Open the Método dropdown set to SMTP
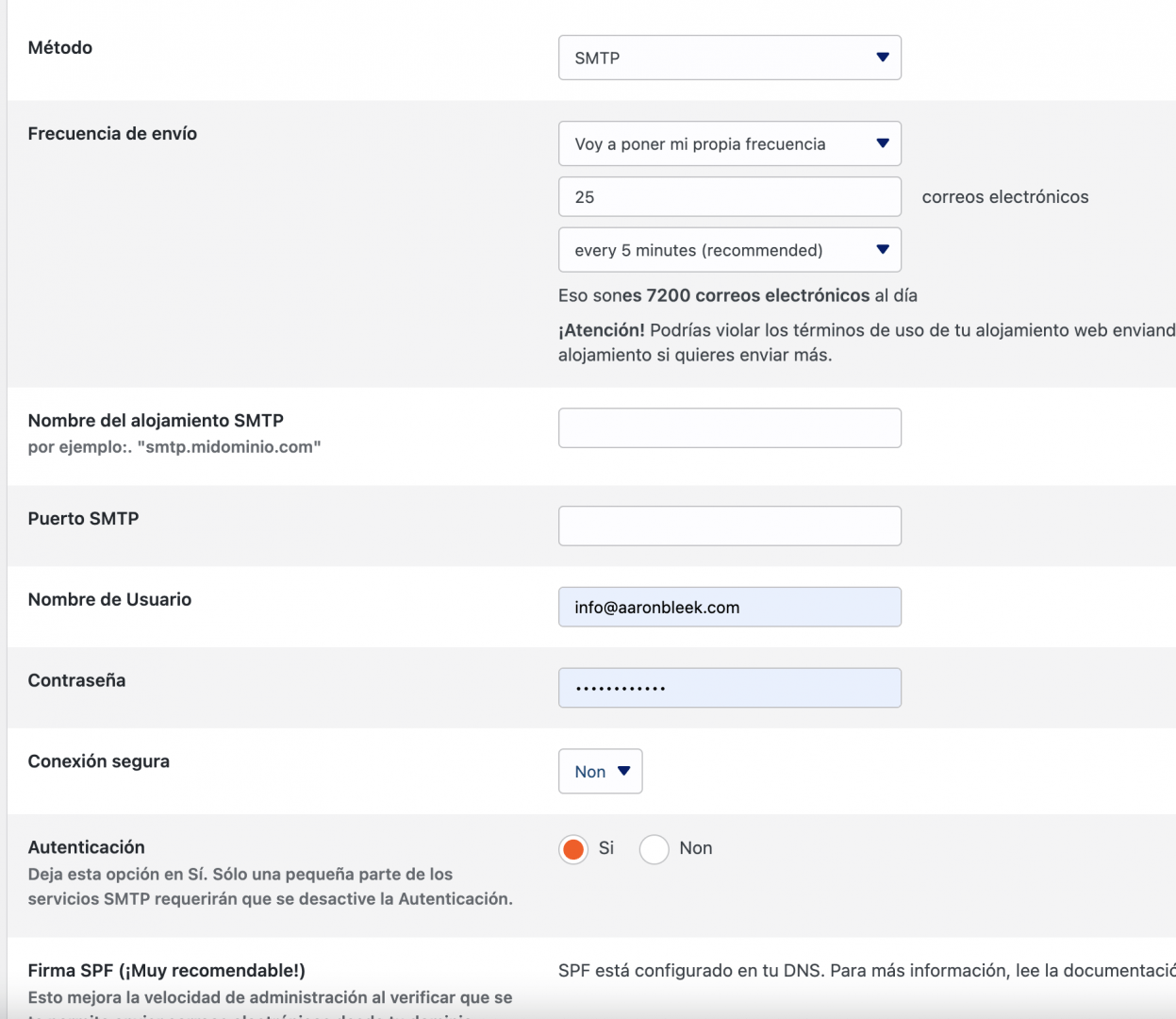This screenshot has width=1176, height=1019. tap(730, 58)
